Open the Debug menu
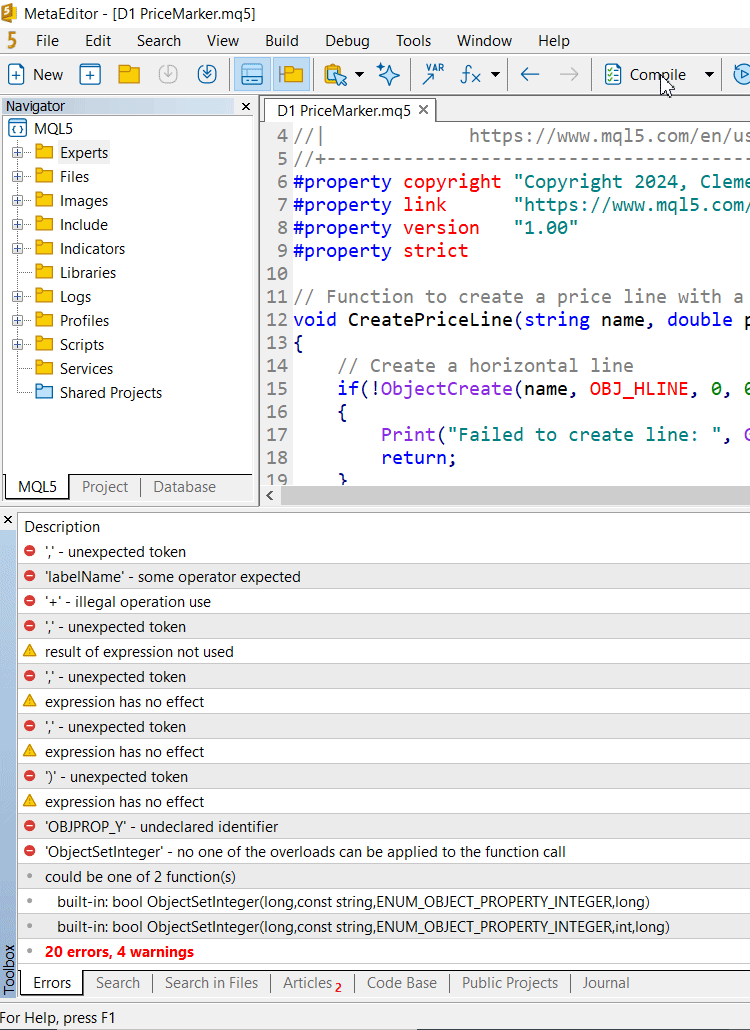The width and height of the screenshot is (750, 1030). (x=347, y=41)
